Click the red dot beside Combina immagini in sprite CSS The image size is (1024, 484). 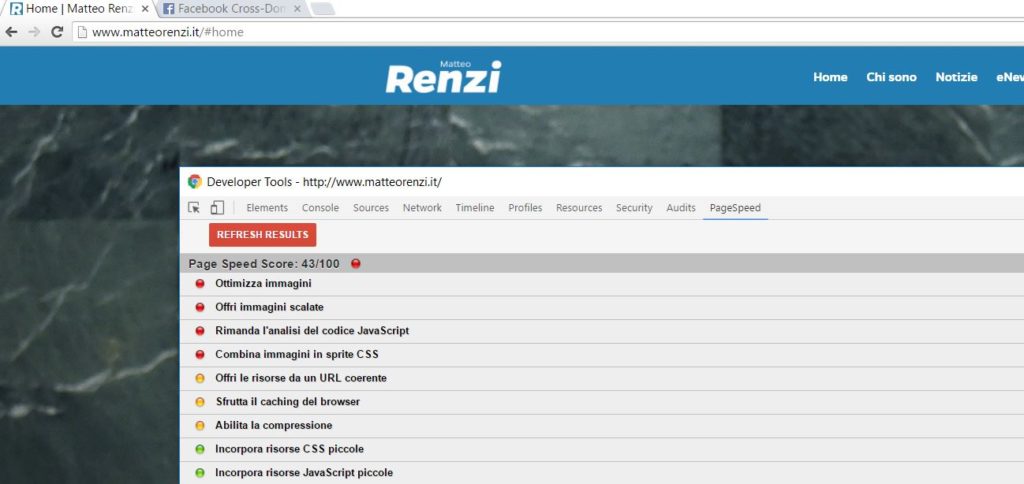pyautogui.click(x=200, y=355)
